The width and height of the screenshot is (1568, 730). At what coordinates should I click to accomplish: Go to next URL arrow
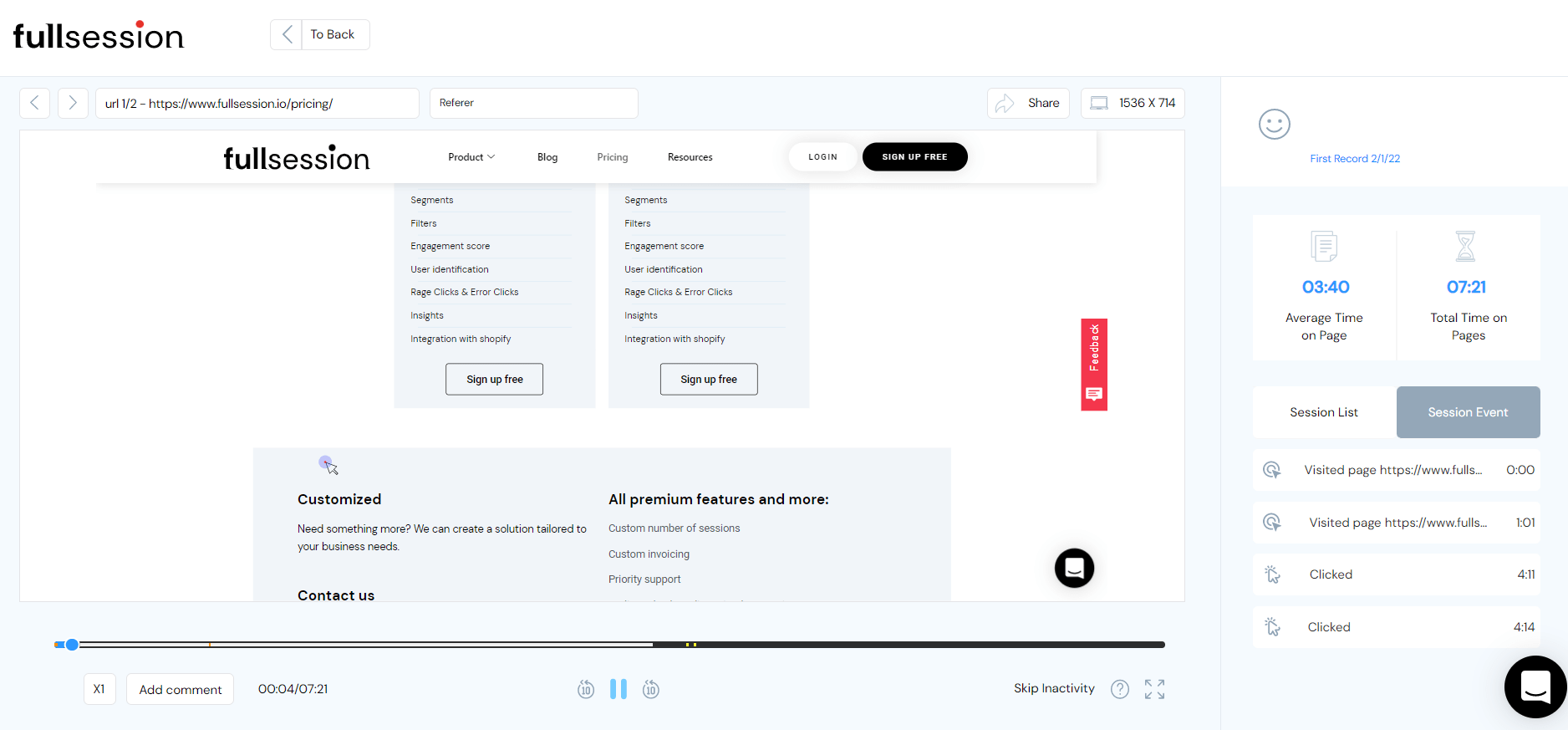(x=73, y=103)
